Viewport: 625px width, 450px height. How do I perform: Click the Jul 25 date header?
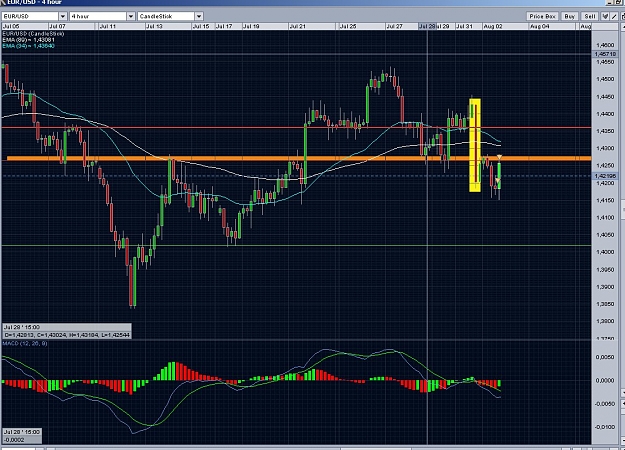tap(348, 26)
